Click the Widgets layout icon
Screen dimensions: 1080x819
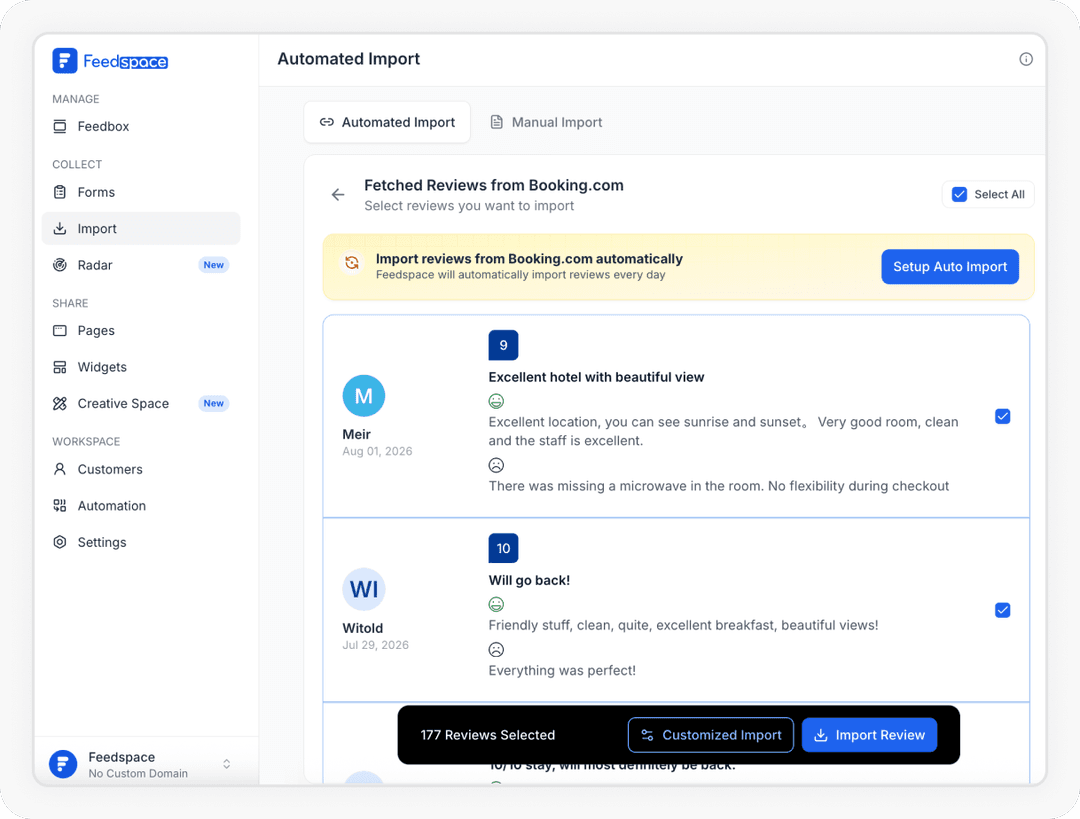coord(60,367)
